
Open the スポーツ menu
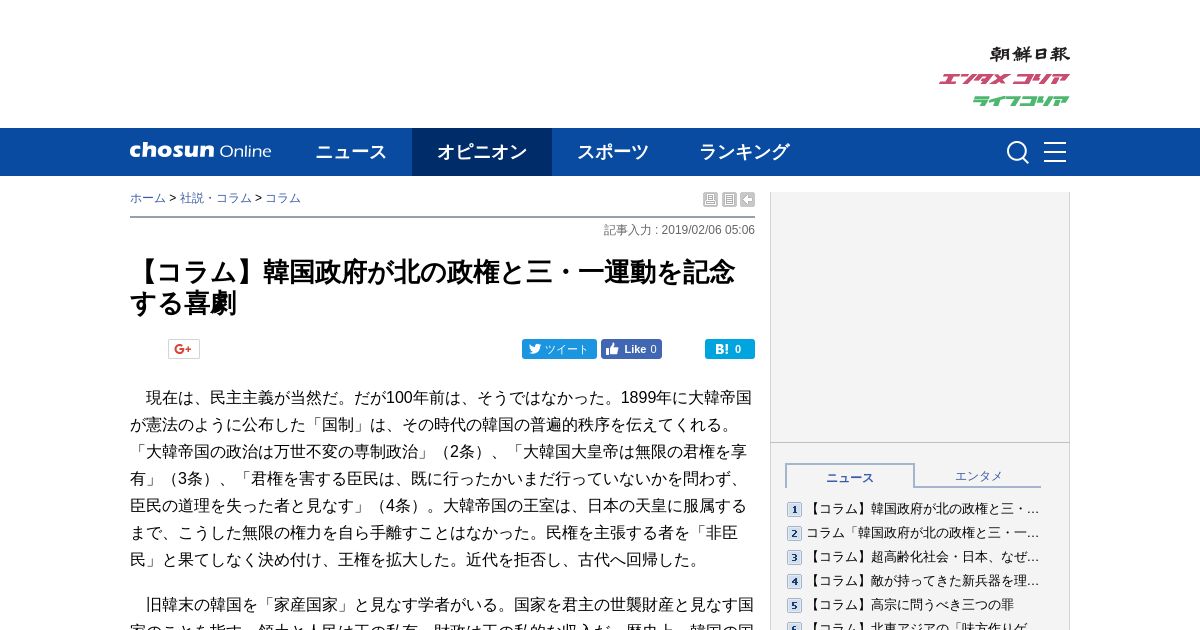pos(613,152)
